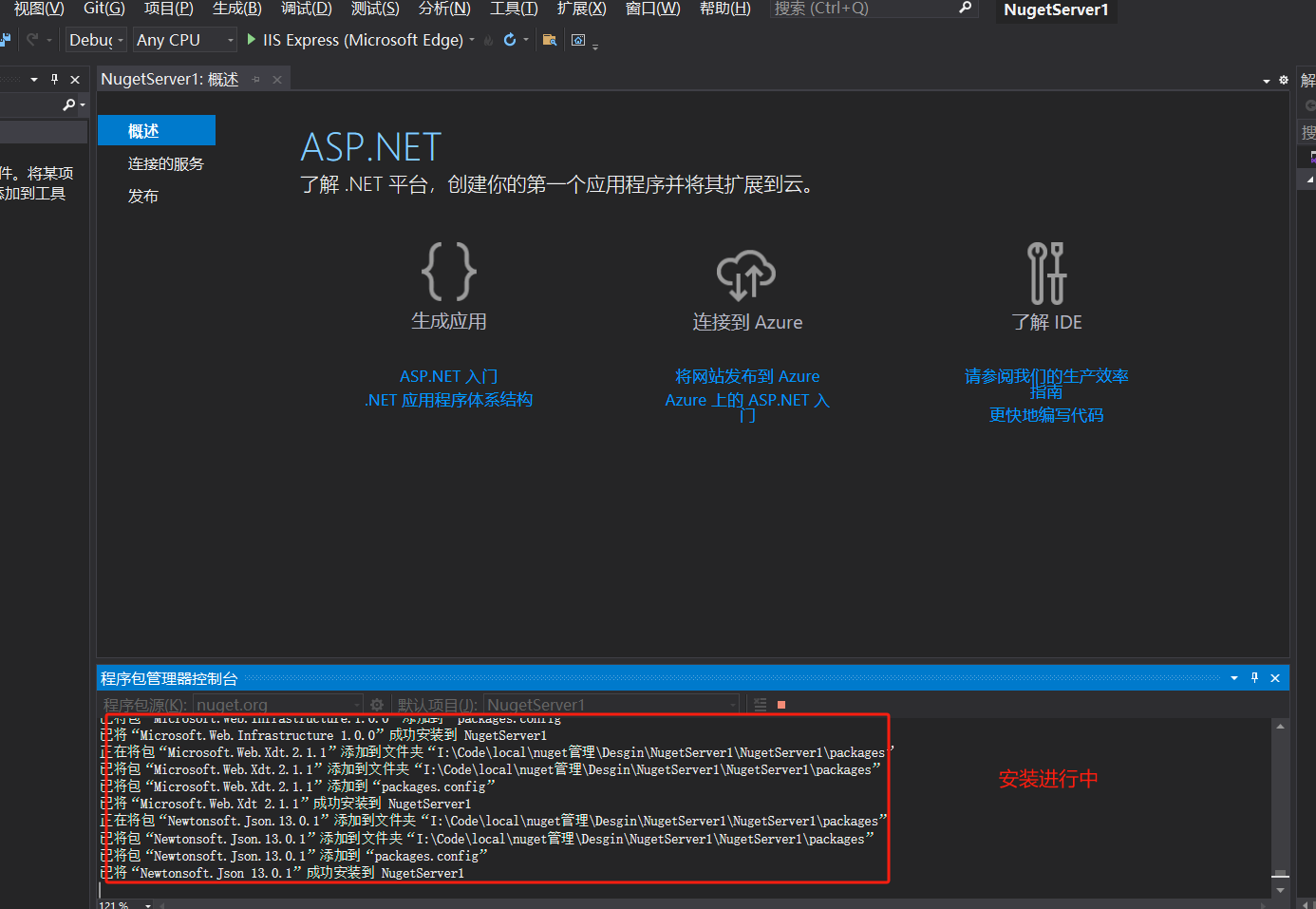
Task: Click the undo arrow icon in toolbar
Action: click(x=32, y=39)
